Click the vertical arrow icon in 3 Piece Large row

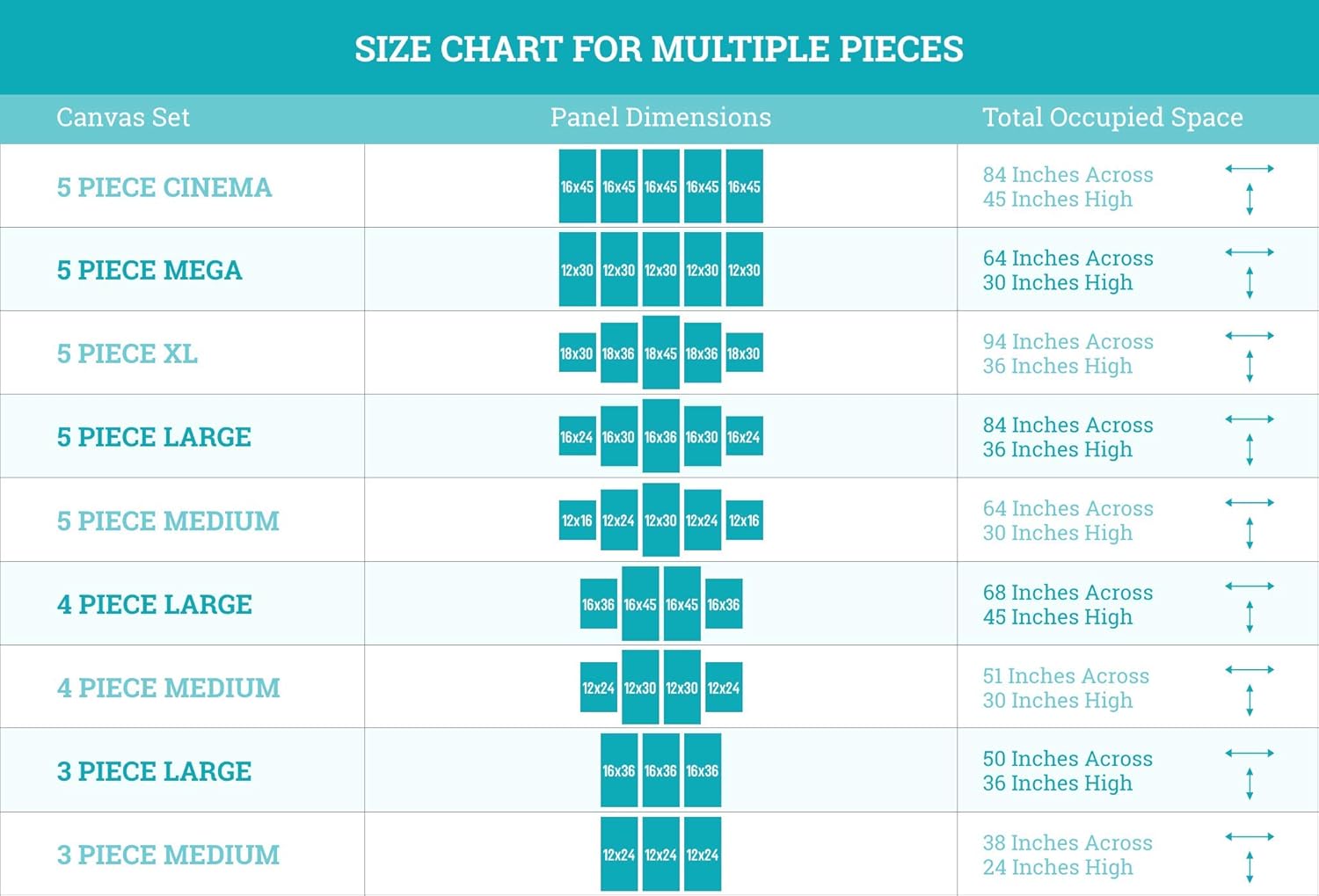click(1250, 783)
